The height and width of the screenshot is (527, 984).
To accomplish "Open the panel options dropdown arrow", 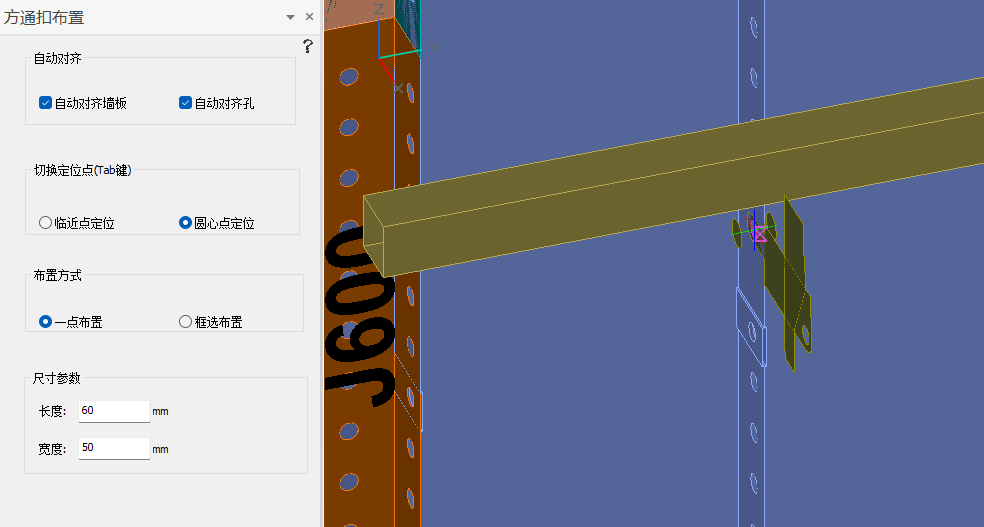I will (x=290, y=18).
